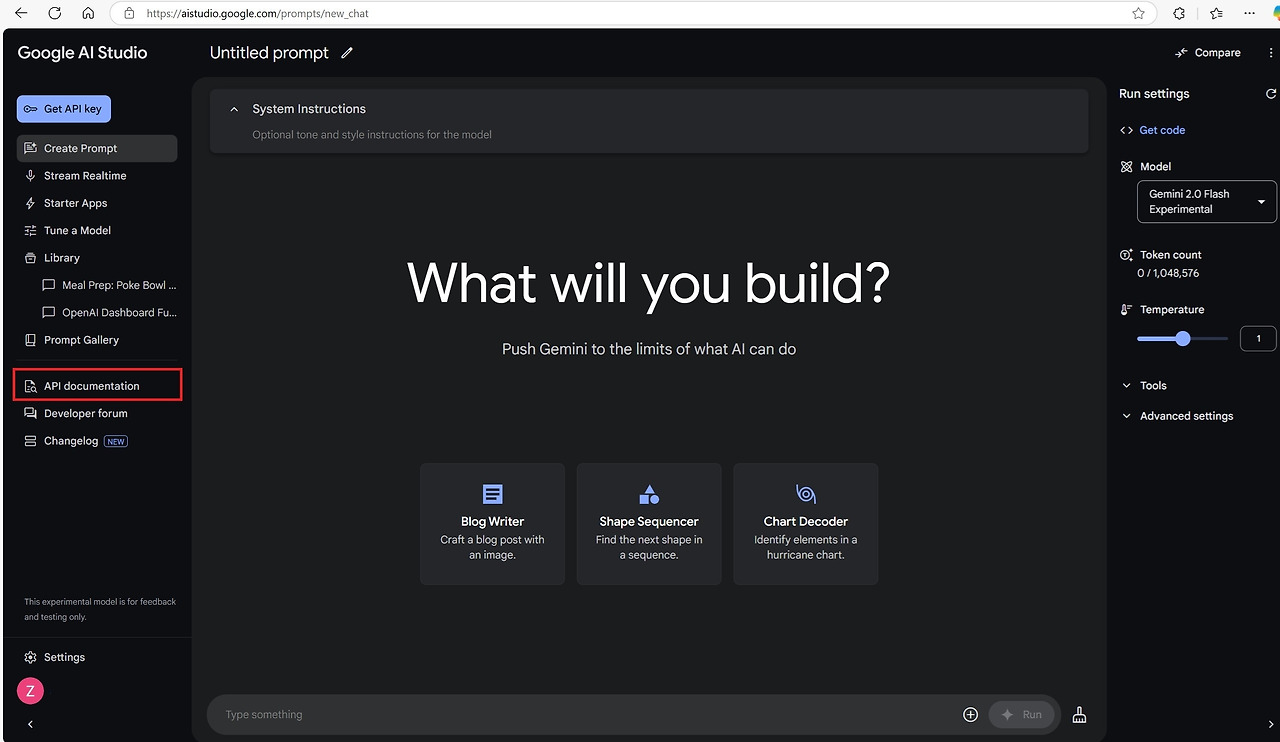Viewport: 1280px width, 742px height.
Task: Select Create Prompt in the sidebar
Action: [97, 148]
